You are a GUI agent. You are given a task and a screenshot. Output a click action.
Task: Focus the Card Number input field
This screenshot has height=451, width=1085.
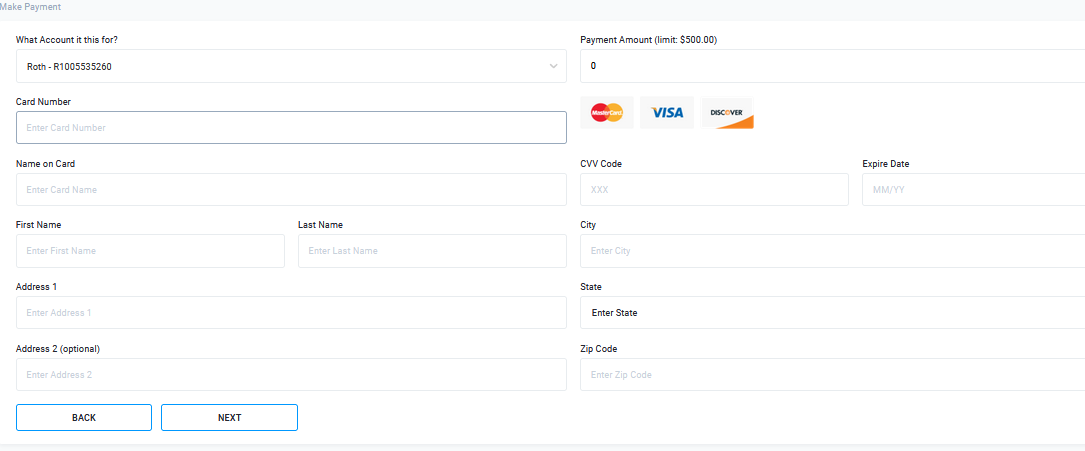[x=291, y=128]
